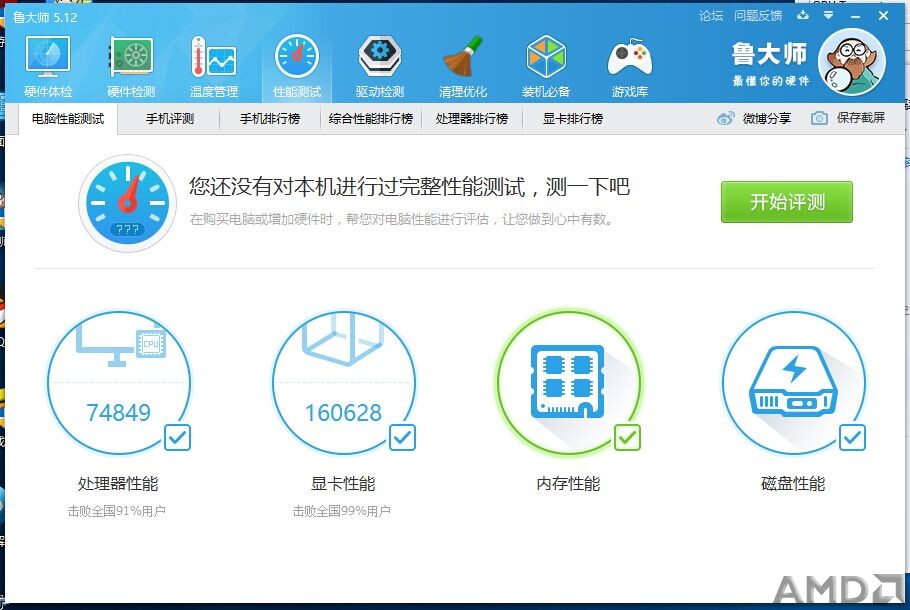Open the 处理器排行榜 tab

tap(472, 119)
